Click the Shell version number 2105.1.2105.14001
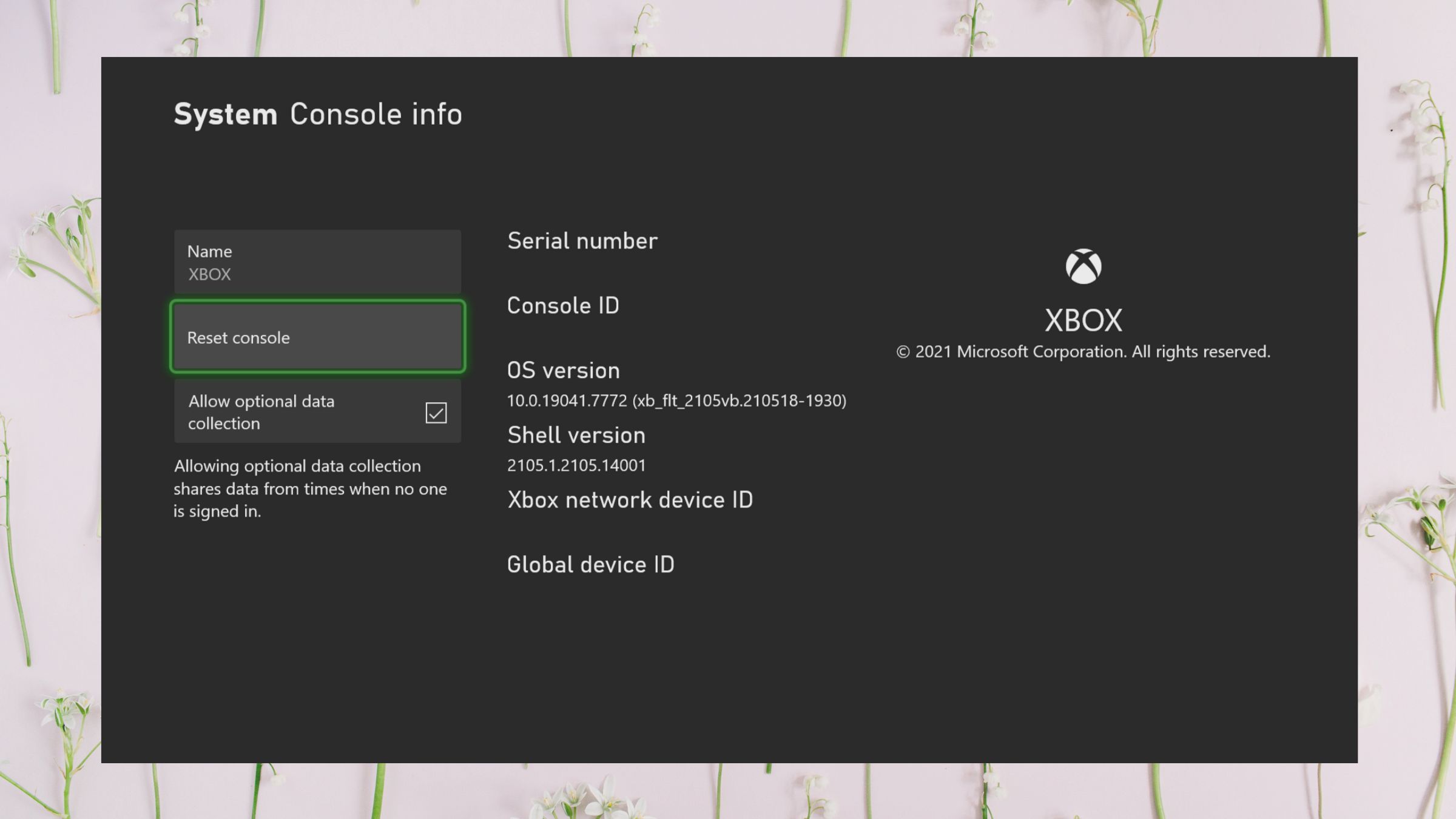Image resolution: width=1456 pixels, height=819 pixels. point(576,465)
